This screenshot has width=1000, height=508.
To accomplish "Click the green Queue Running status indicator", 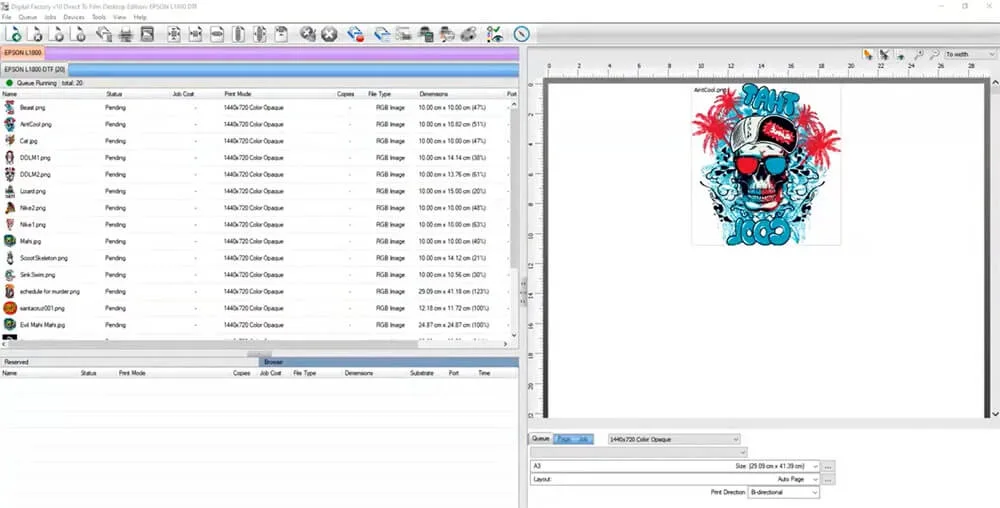I will click(9, 83).
